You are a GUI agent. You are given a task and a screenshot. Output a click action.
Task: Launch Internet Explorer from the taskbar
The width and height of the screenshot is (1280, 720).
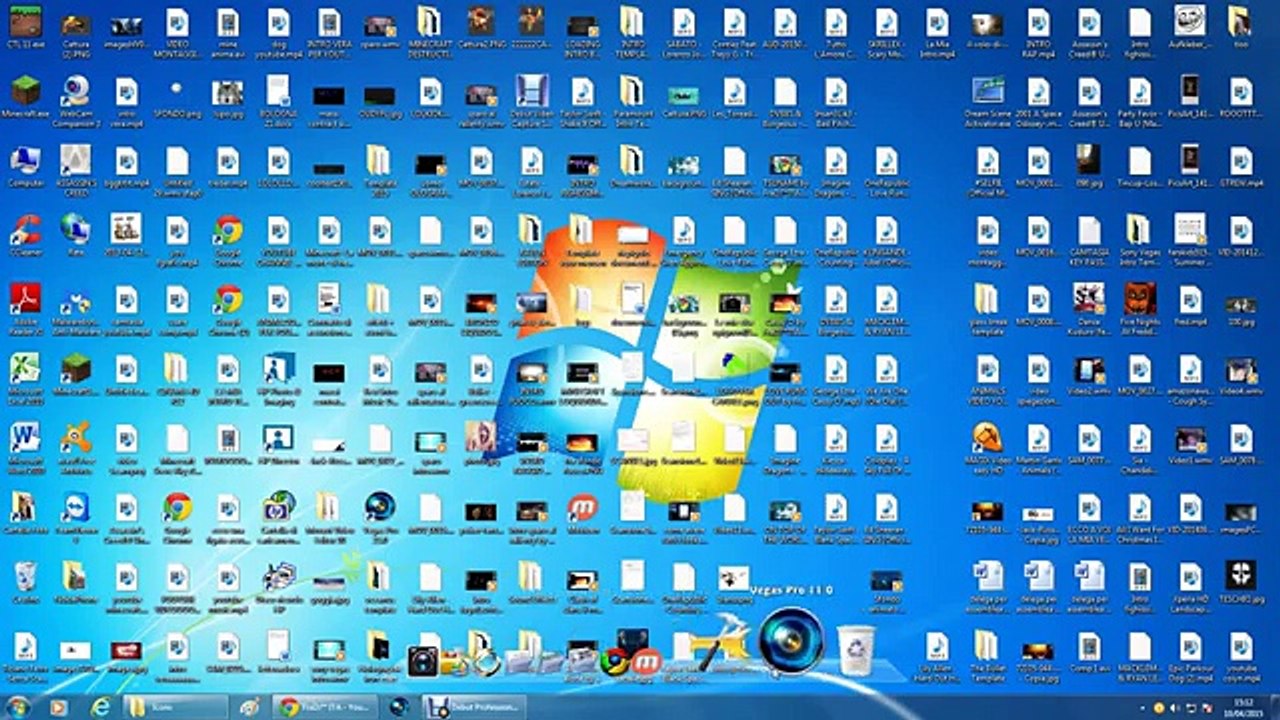click(100, 707)
